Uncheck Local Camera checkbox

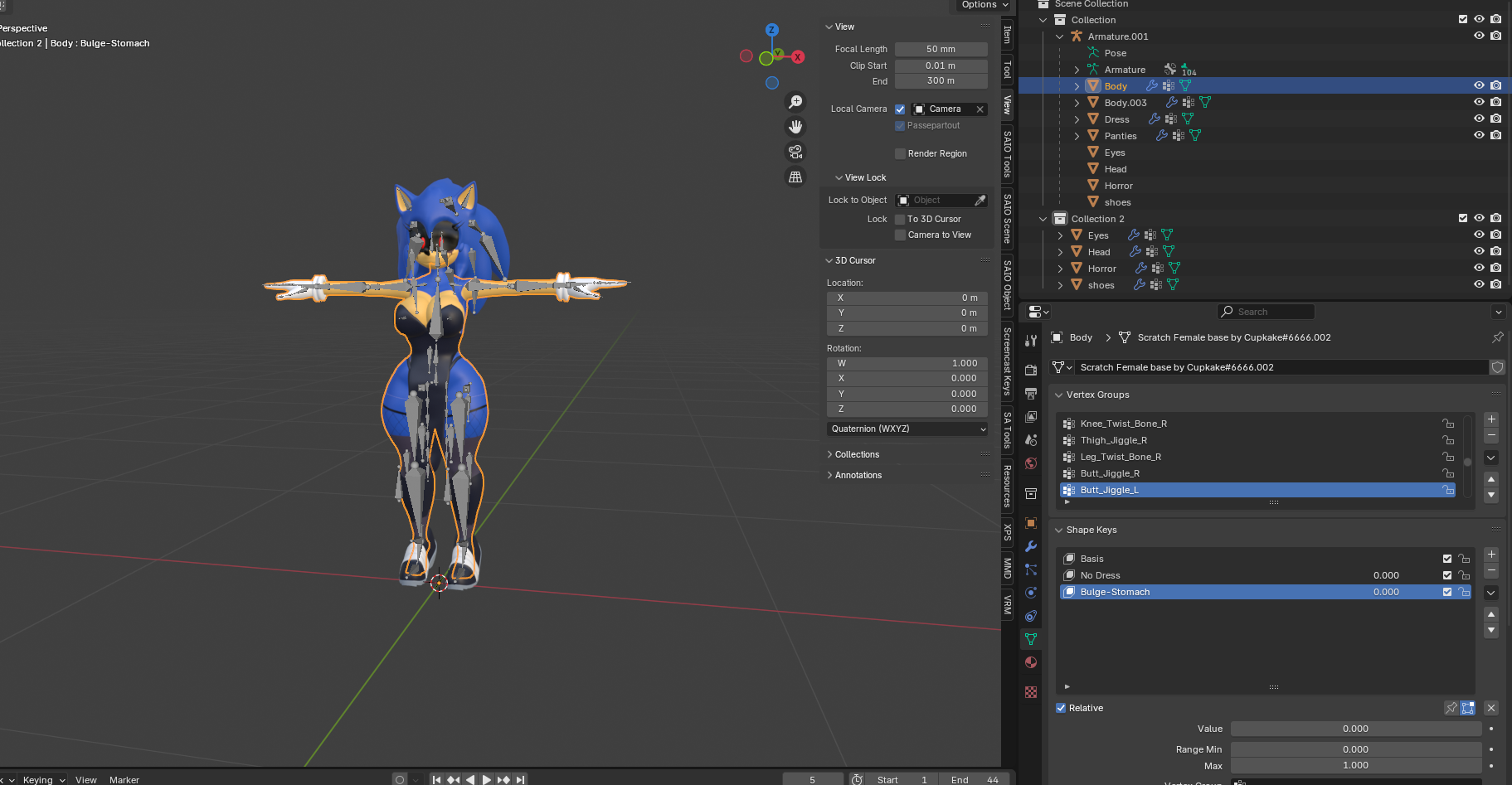pos(900,109)
